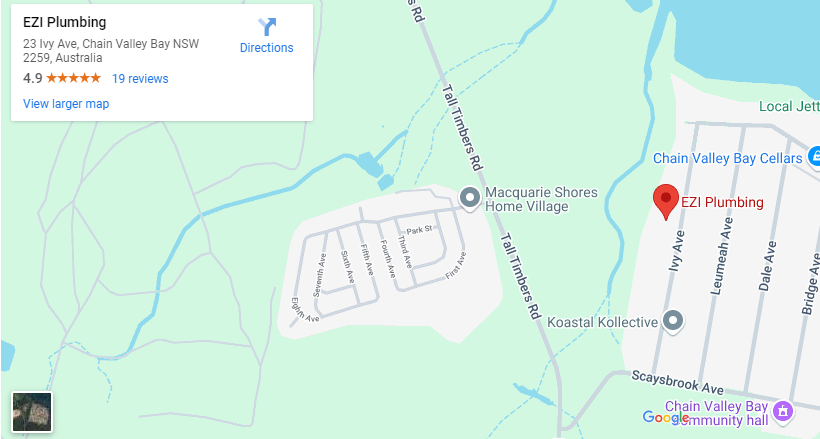Select the Koastal Kollective marker icon
Viewport: 820px width, 439px height.
pyautogui.click(x=673, y=320)
